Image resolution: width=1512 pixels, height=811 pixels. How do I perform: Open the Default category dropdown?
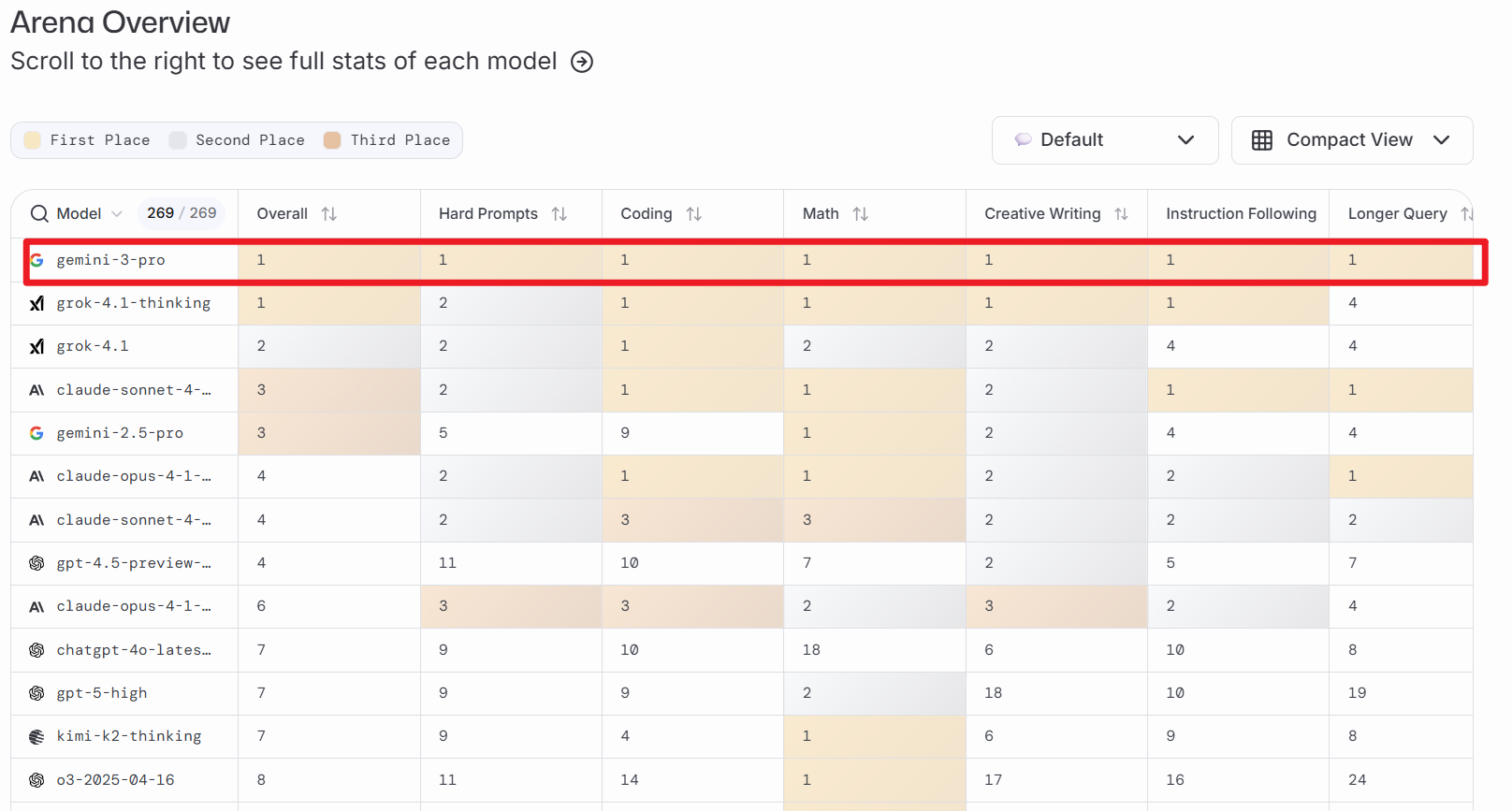click(x=1104, y=140)
